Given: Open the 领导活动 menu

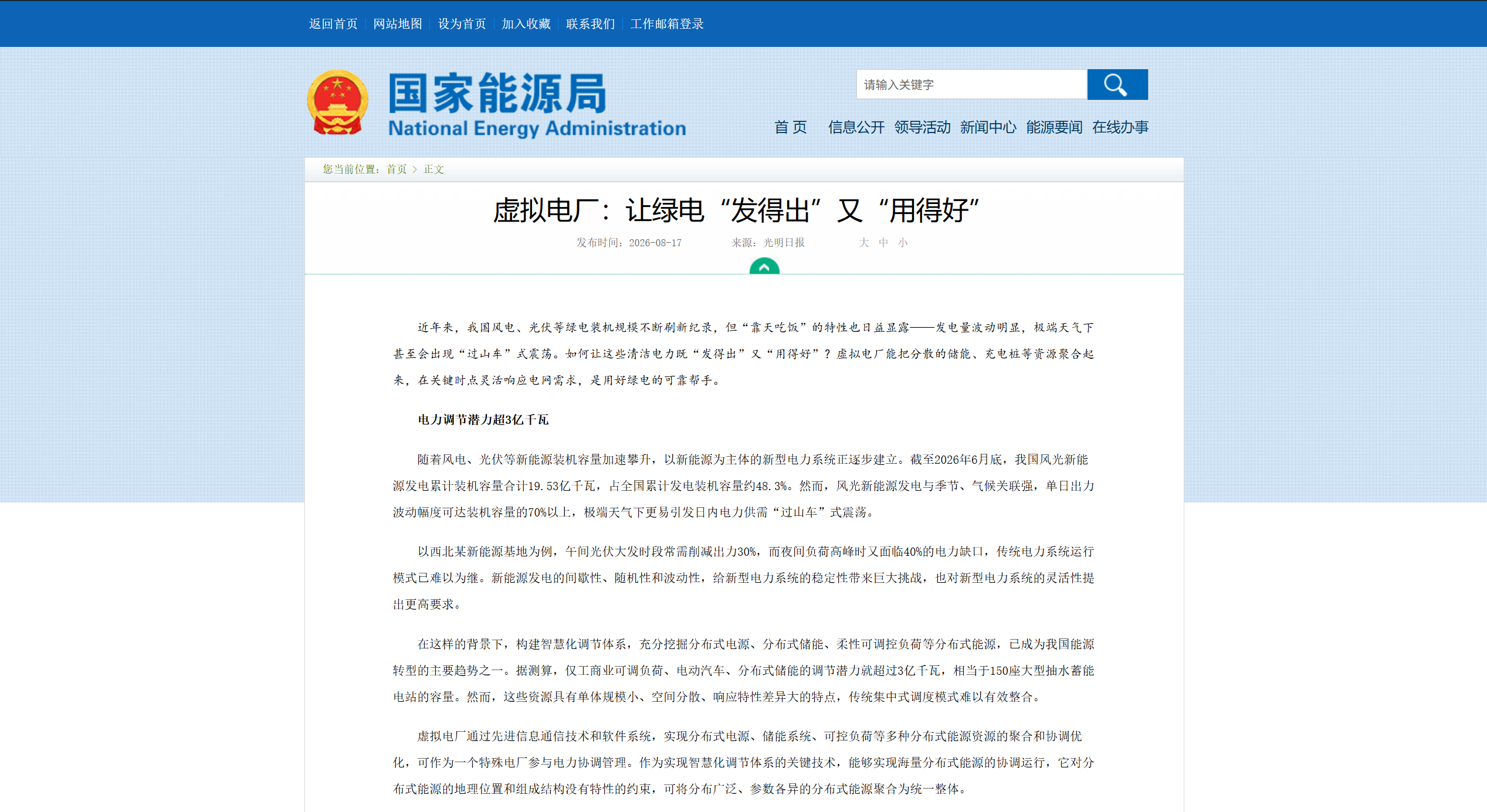Looking at the screenshot, I should pyautogui.click(x=922, y=127).
